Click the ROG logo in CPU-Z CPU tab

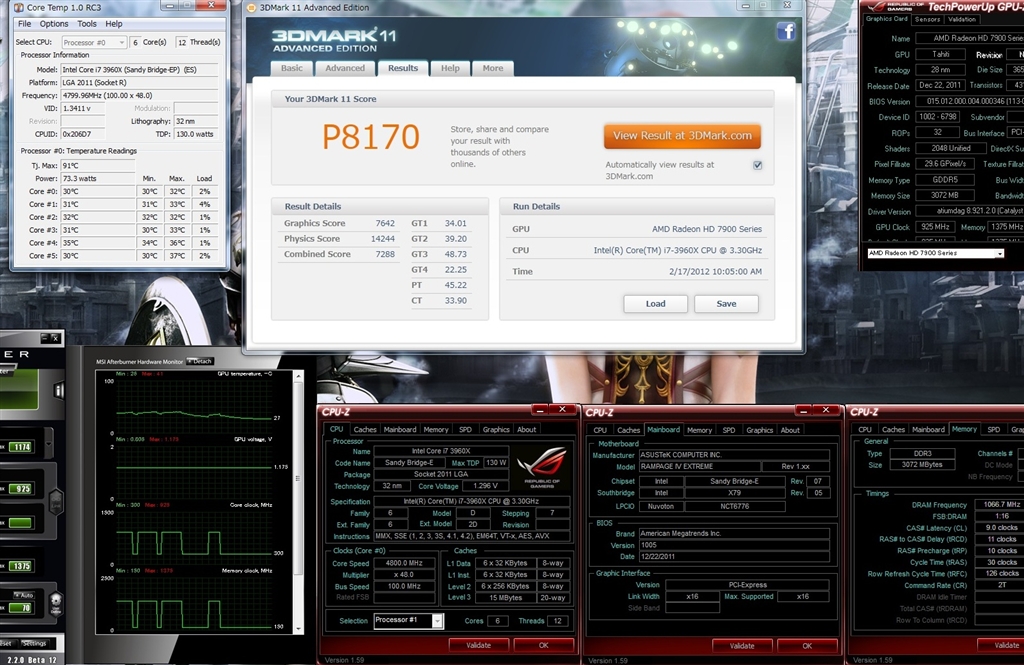pyautogui.click(x=542, y=466)
